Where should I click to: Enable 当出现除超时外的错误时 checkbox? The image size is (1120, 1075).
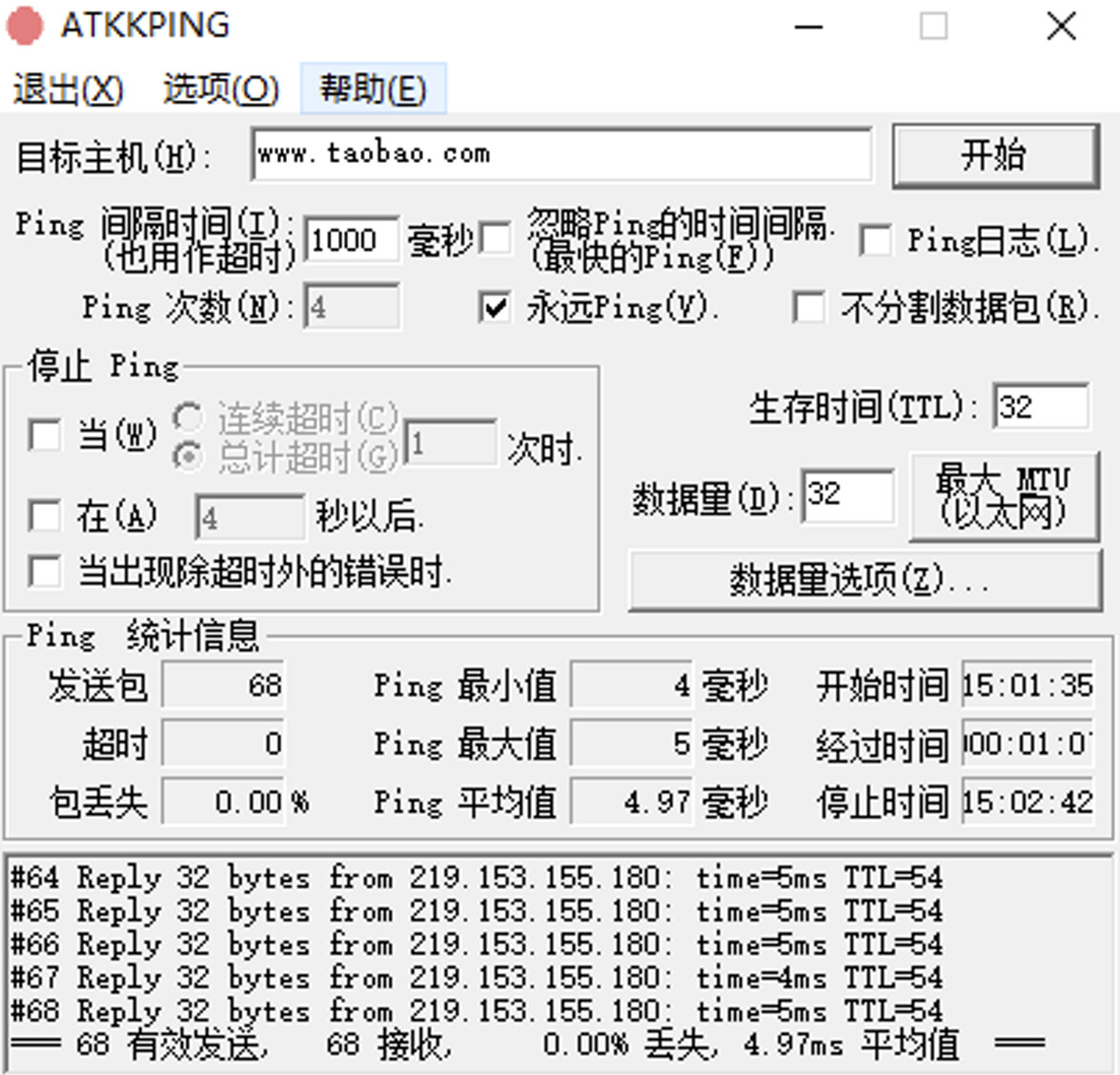[x=45, y=572]
